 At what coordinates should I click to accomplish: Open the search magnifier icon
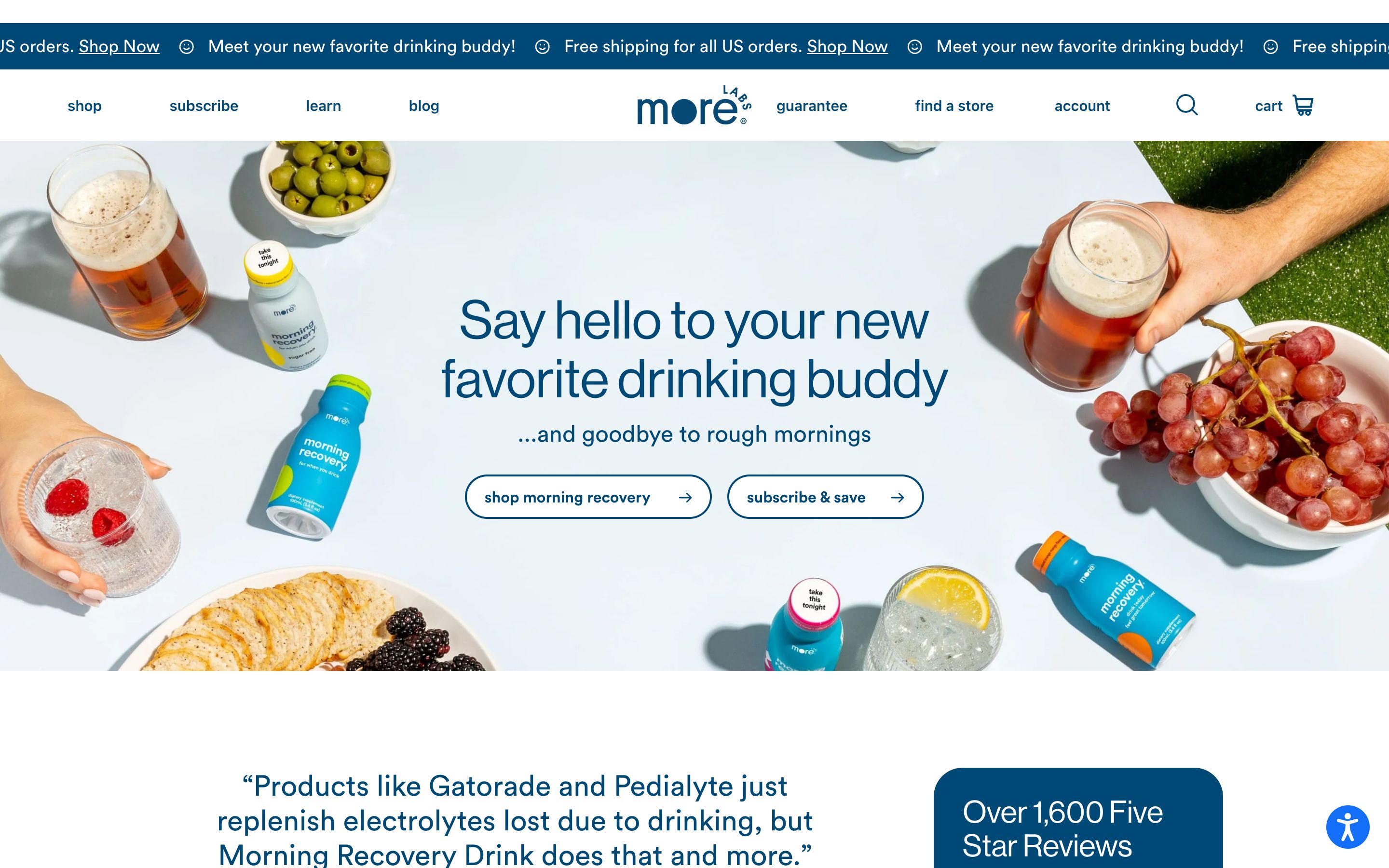click(1186, 105)
